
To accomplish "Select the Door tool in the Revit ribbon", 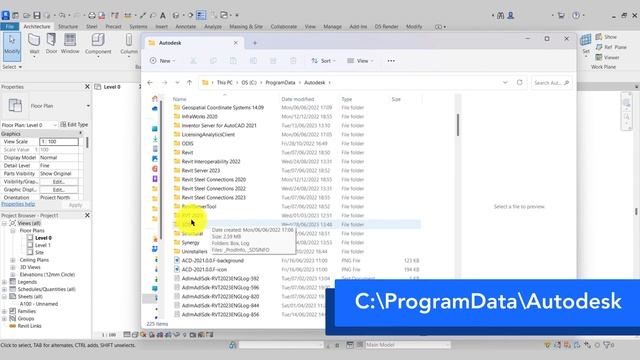I will 51,44.
